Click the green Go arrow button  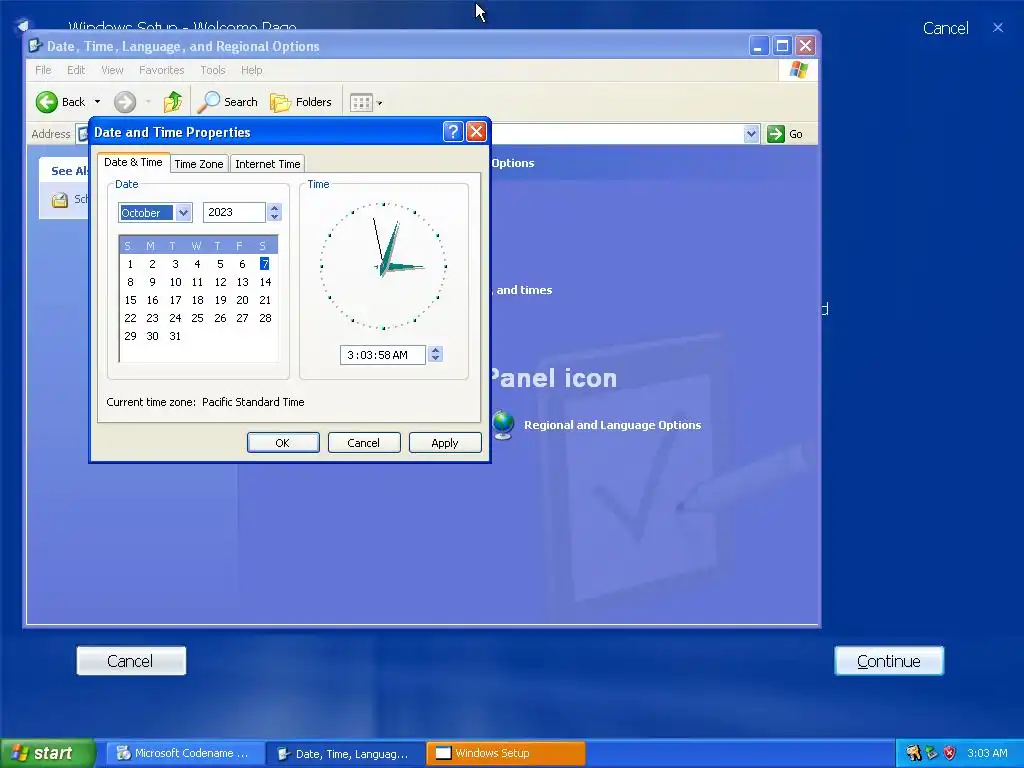pyautogui.click(x=776, y=134)
